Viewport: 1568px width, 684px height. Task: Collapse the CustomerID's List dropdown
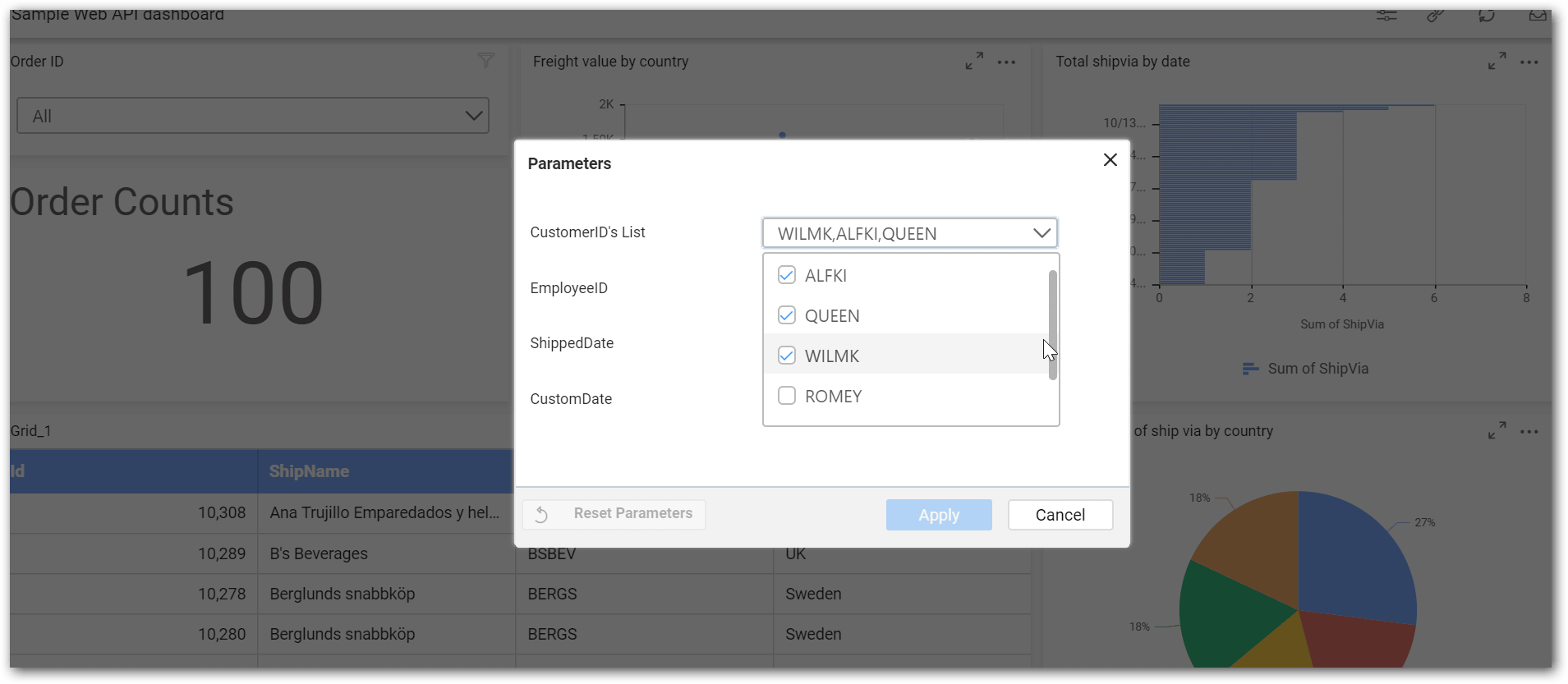tap(1042, 233)
